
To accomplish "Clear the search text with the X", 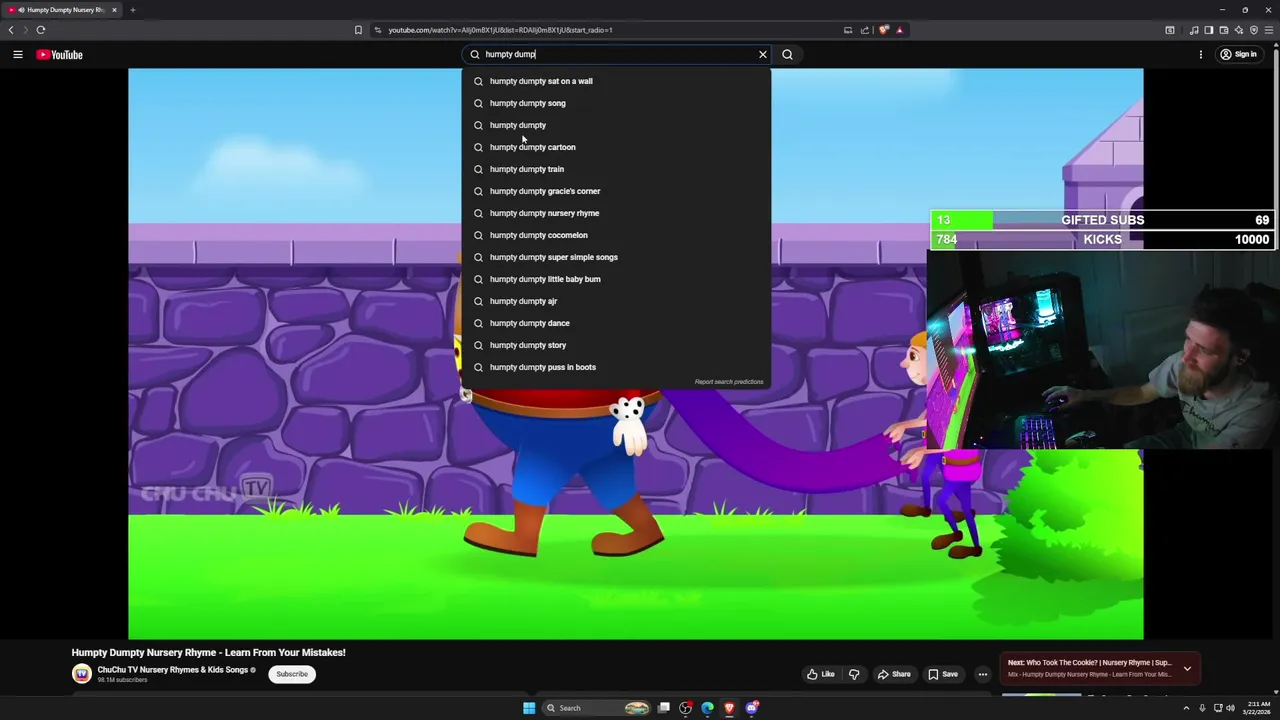I will coord(763,54).
